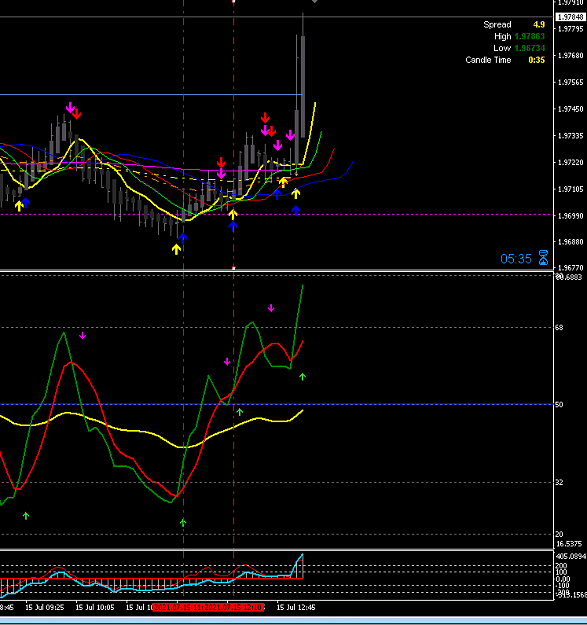587x625 pixels.
Task: Click the "Spread" label text
Action: [497, 25]
